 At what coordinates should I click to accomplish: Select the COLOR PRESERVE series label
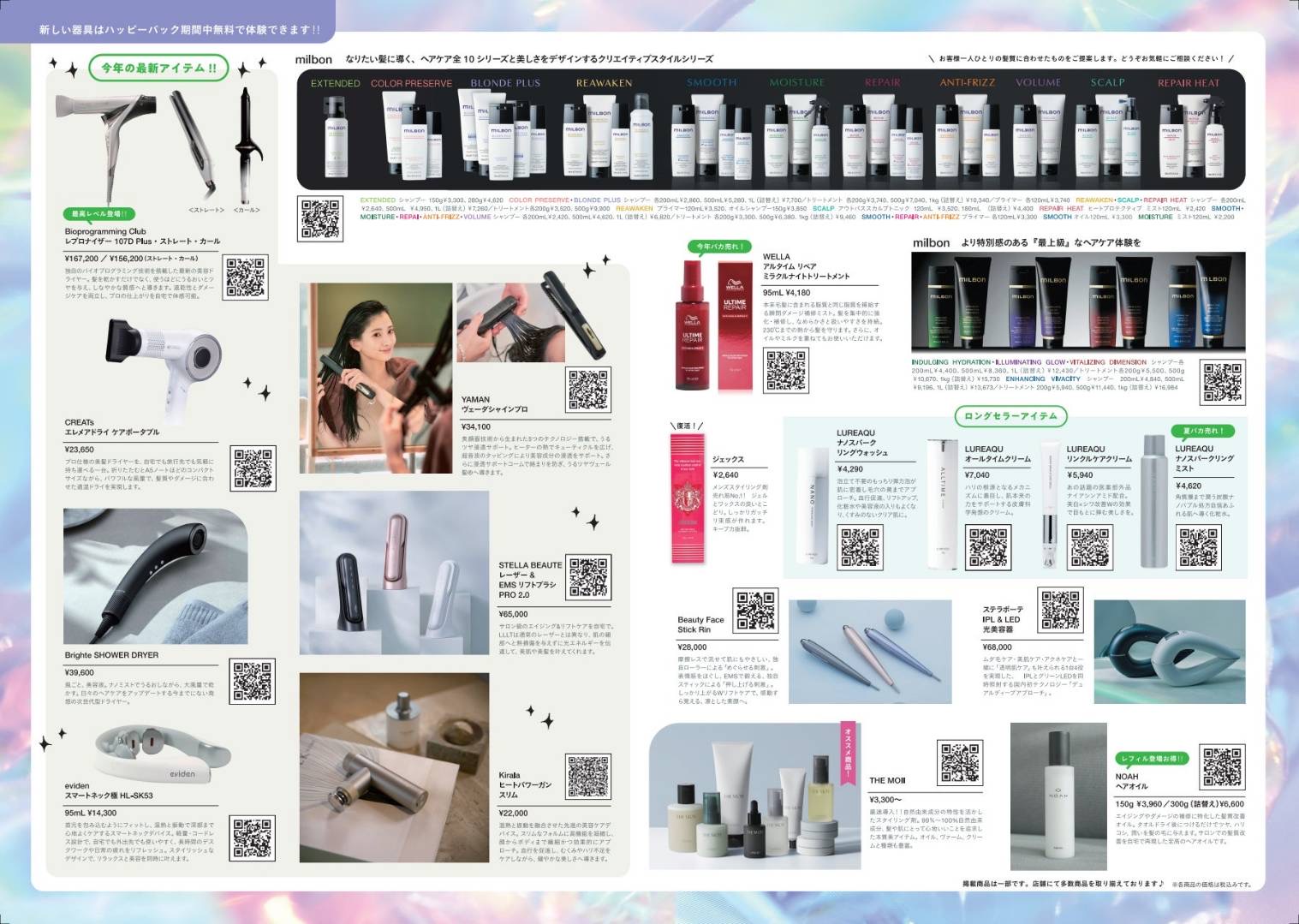click(x=411, y=83)
